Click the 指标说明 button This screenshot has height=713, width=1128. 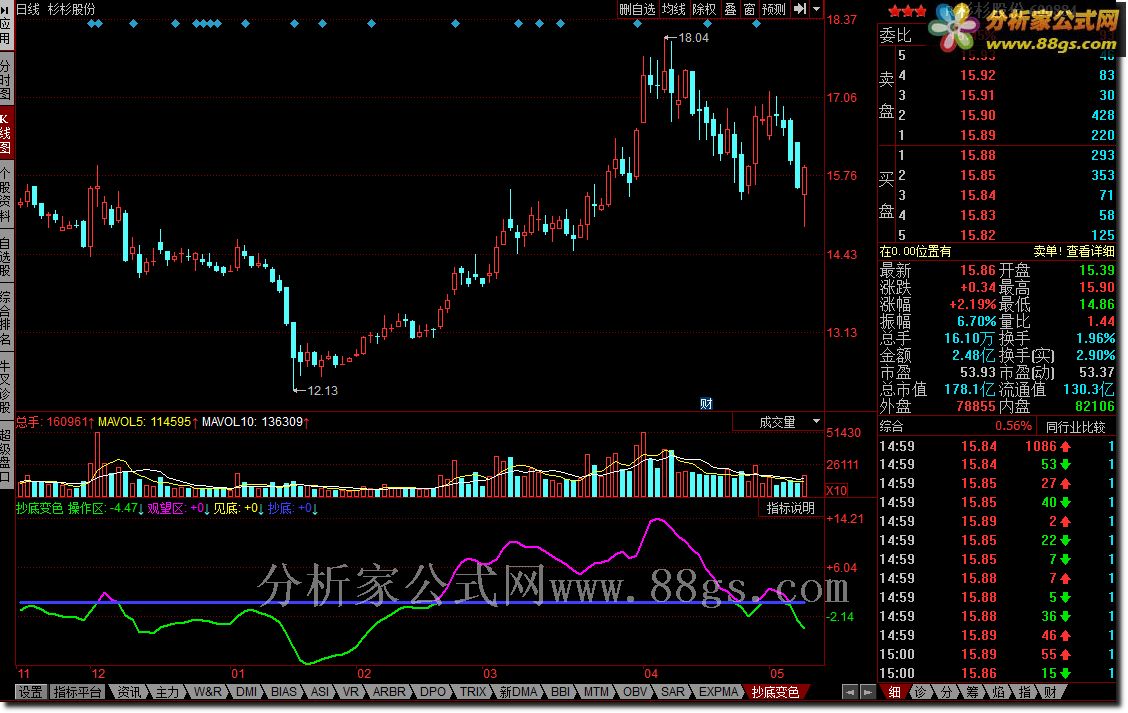point(791,508)
